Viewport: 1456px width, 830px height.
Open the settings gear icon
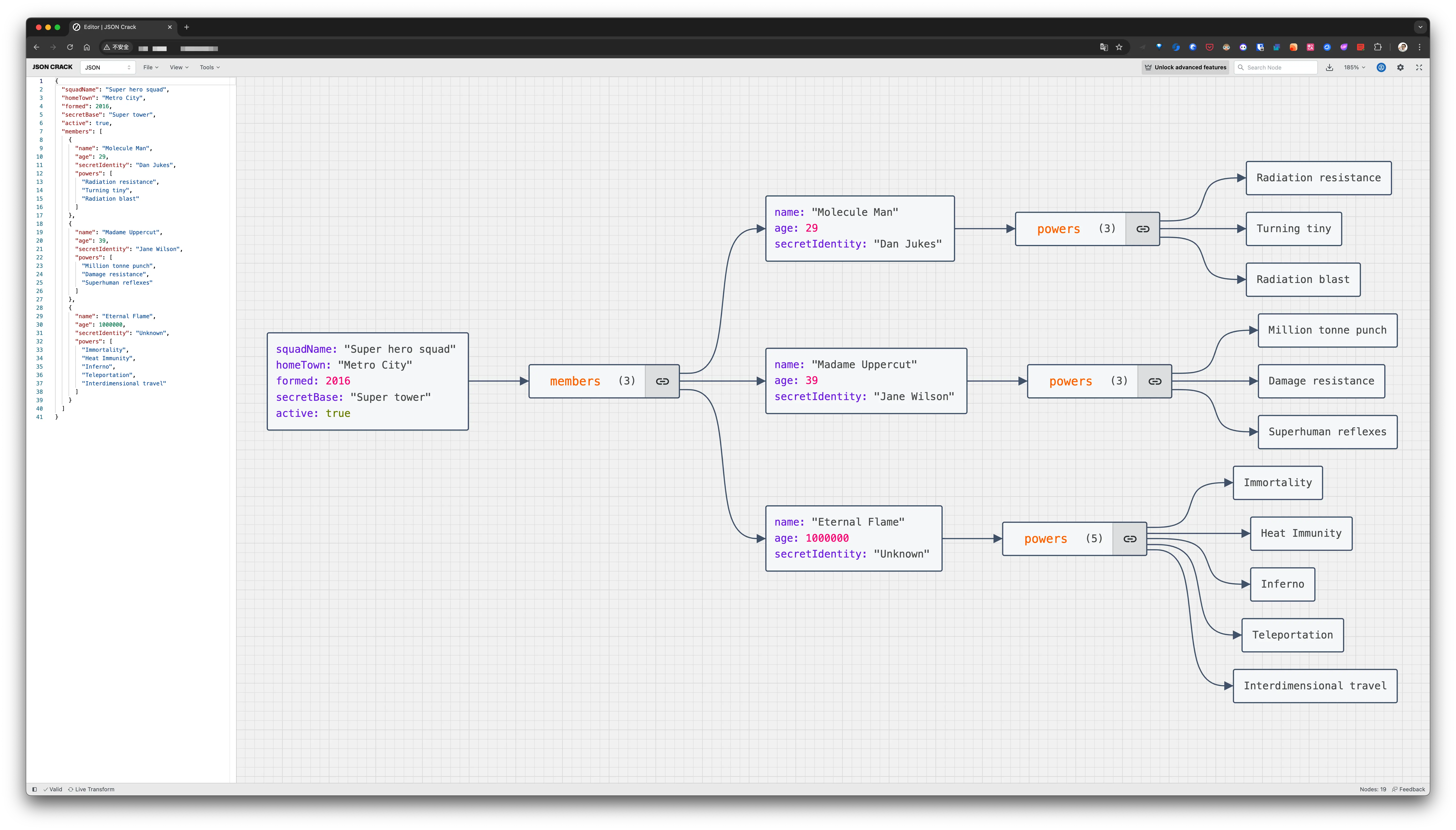pos(1400,67)
